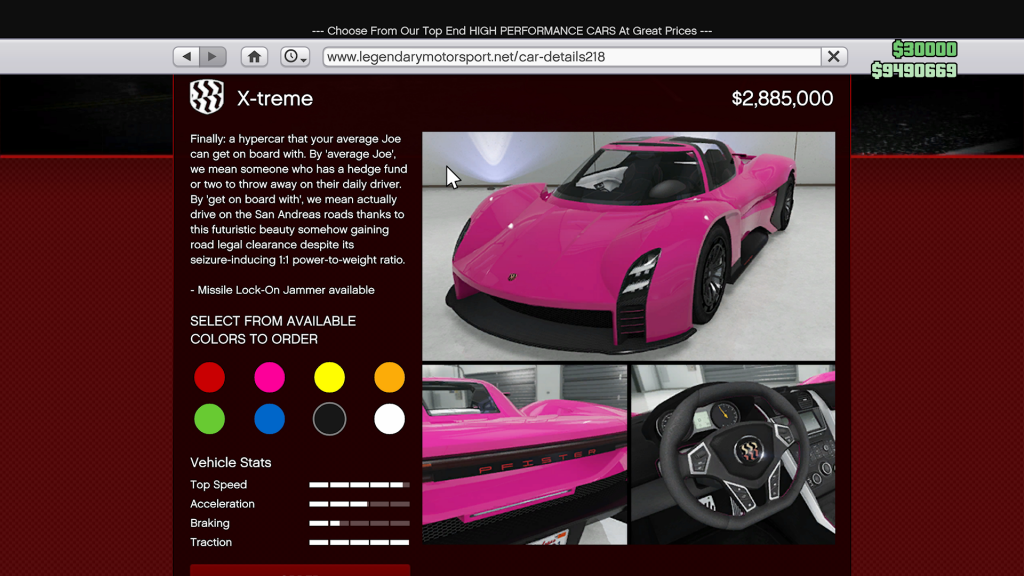The image size is (1024, 576).
Task: Choose the hot pink color swatch
Action: [x=269, y=377]
